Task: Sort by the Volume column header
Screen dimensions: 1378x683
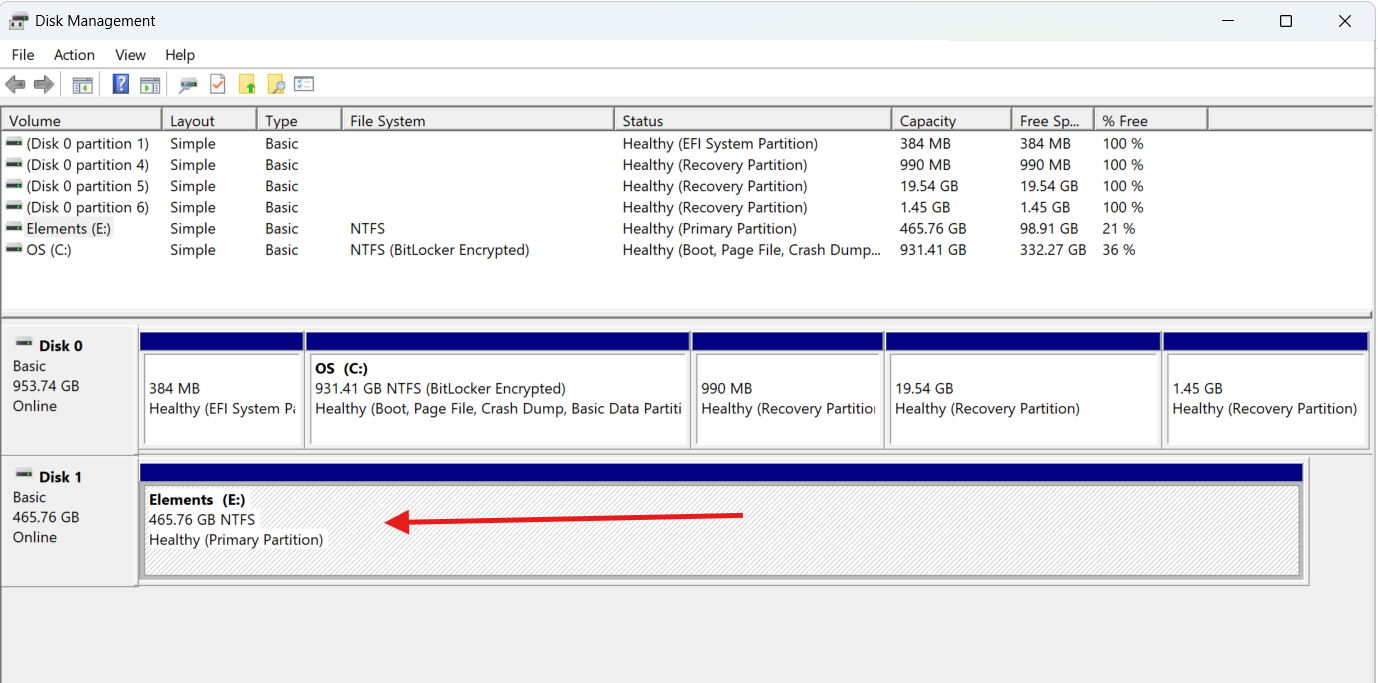Action: (x=82, y=120)
